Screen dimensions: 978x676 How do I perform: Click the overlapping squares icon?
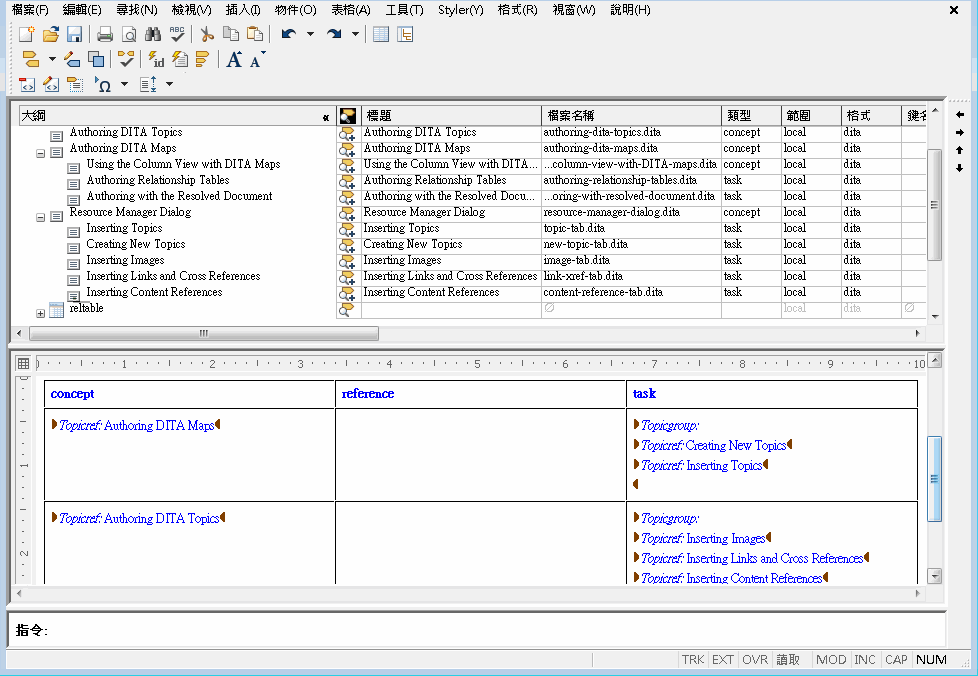96,60
